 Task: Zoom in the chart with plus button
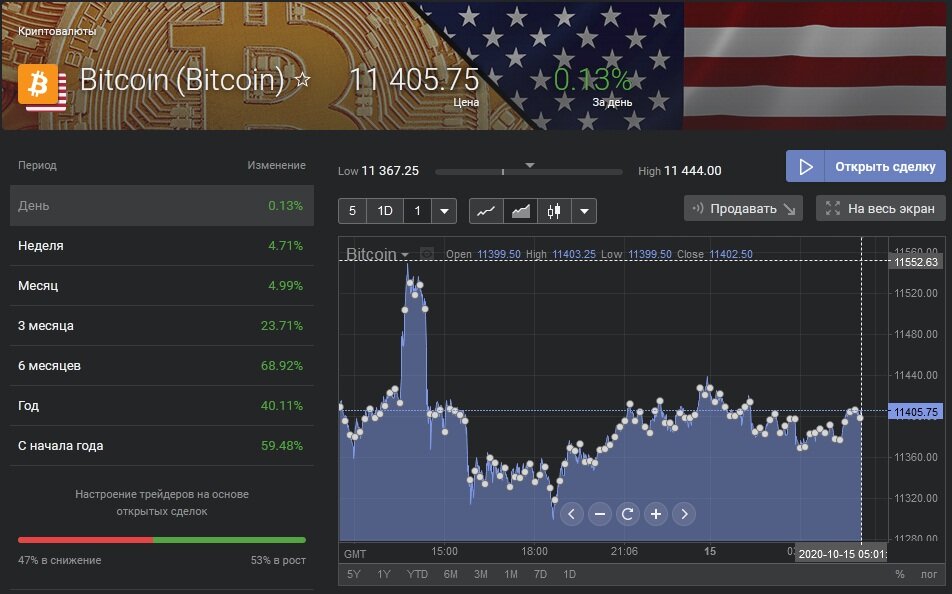pos(656,514)
